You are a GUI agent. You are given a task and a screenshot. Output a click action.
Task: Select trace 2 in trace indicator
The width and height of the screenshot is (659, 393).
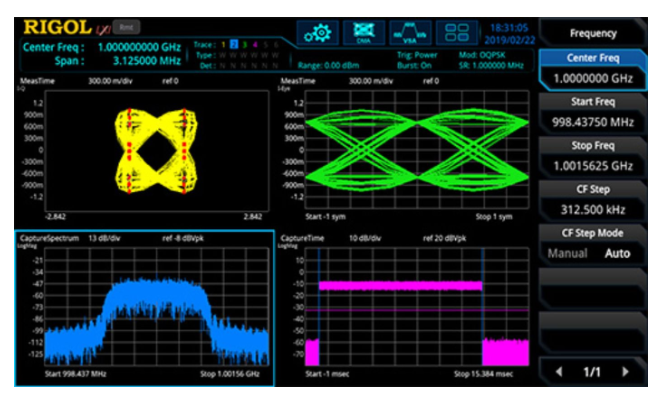(234, 45)
